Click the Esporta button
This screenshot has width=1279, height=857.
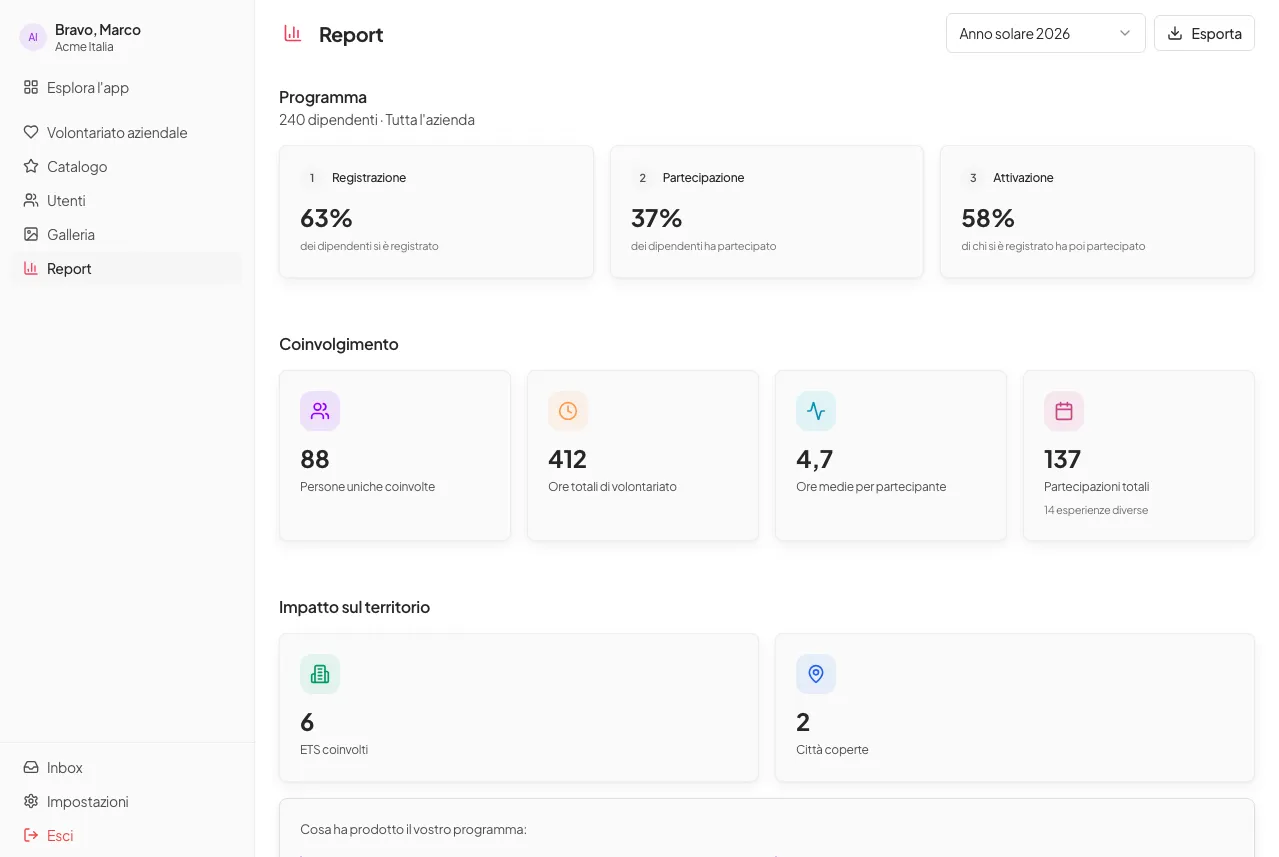click(x=1204, y=33)
